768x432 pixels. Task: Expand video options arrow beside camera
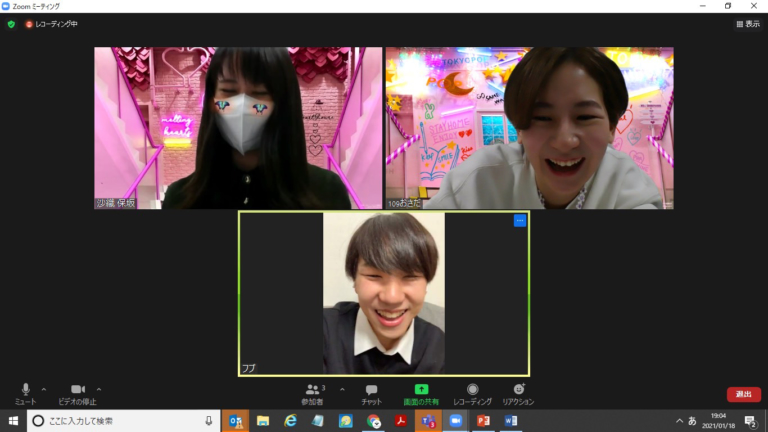click(x=99, y=389)
